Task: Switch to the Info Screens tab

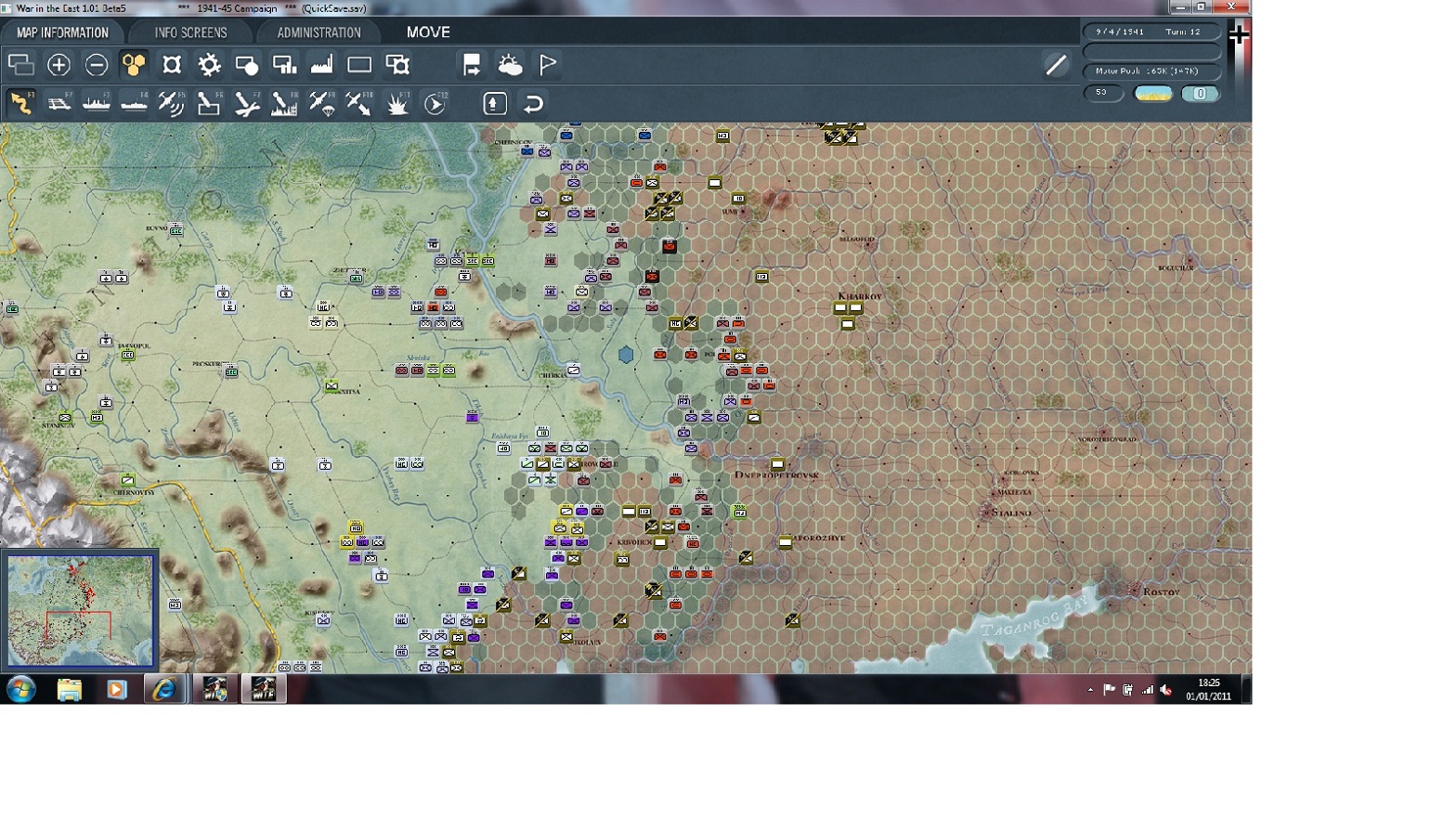Action: coord(190,32)
